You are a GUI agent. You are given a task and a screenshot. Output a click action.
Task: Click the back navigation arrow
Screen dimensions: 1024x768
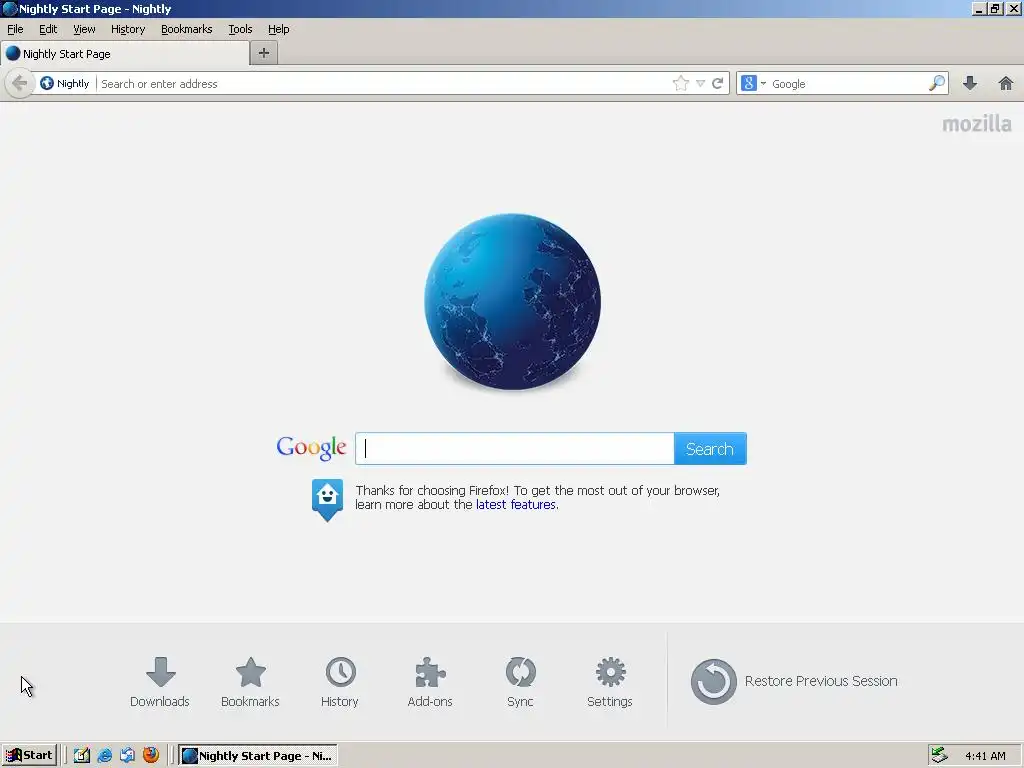pos(20,83)
